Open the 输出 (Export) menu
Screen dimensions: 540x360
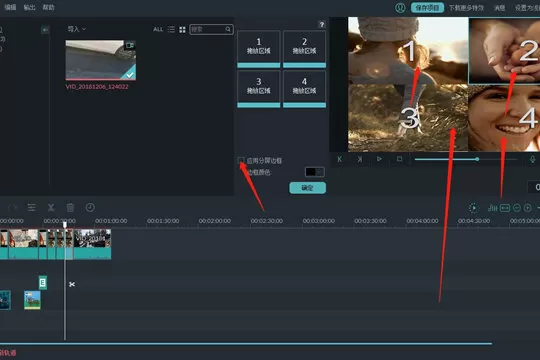point(29,7)
